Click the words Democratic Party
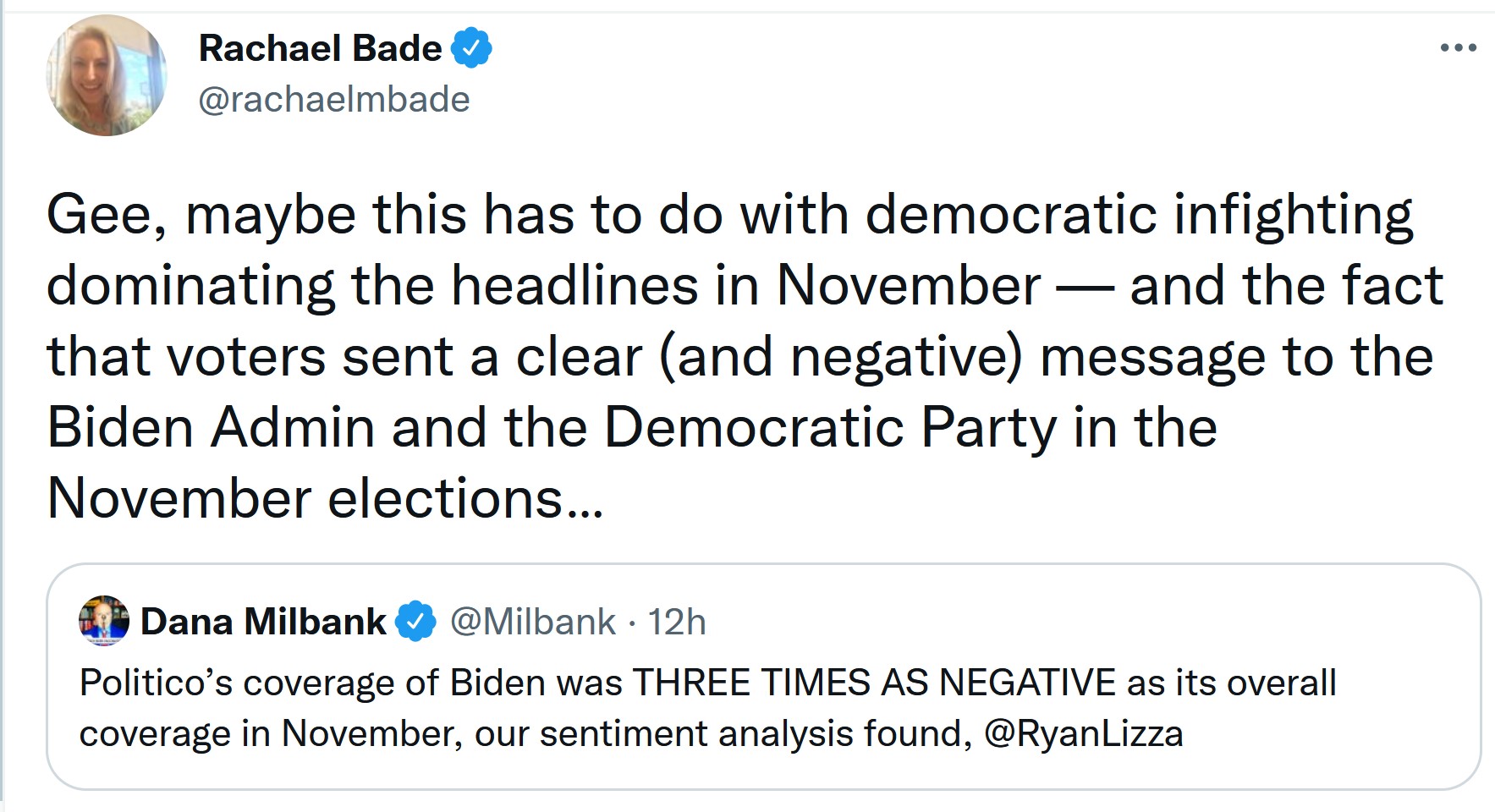This screenshot has height=812, width=1495. (830, 427)
